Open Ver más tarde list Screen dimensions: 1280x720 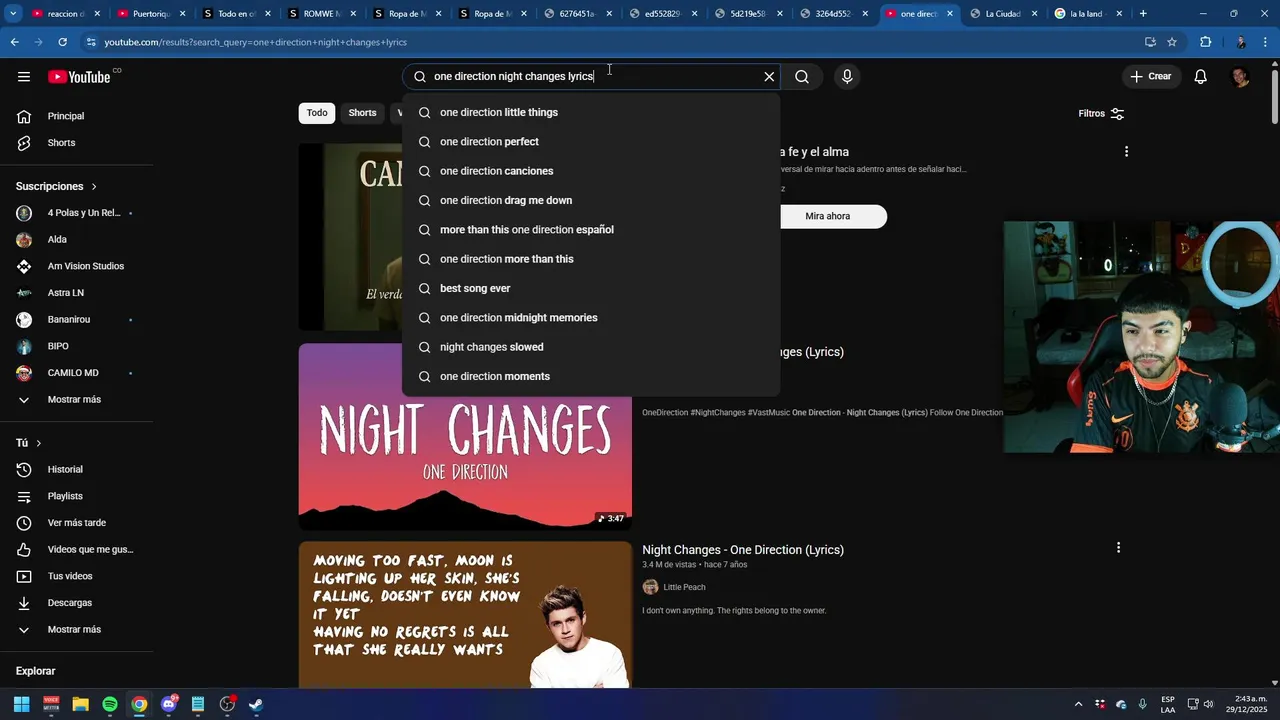76,523
